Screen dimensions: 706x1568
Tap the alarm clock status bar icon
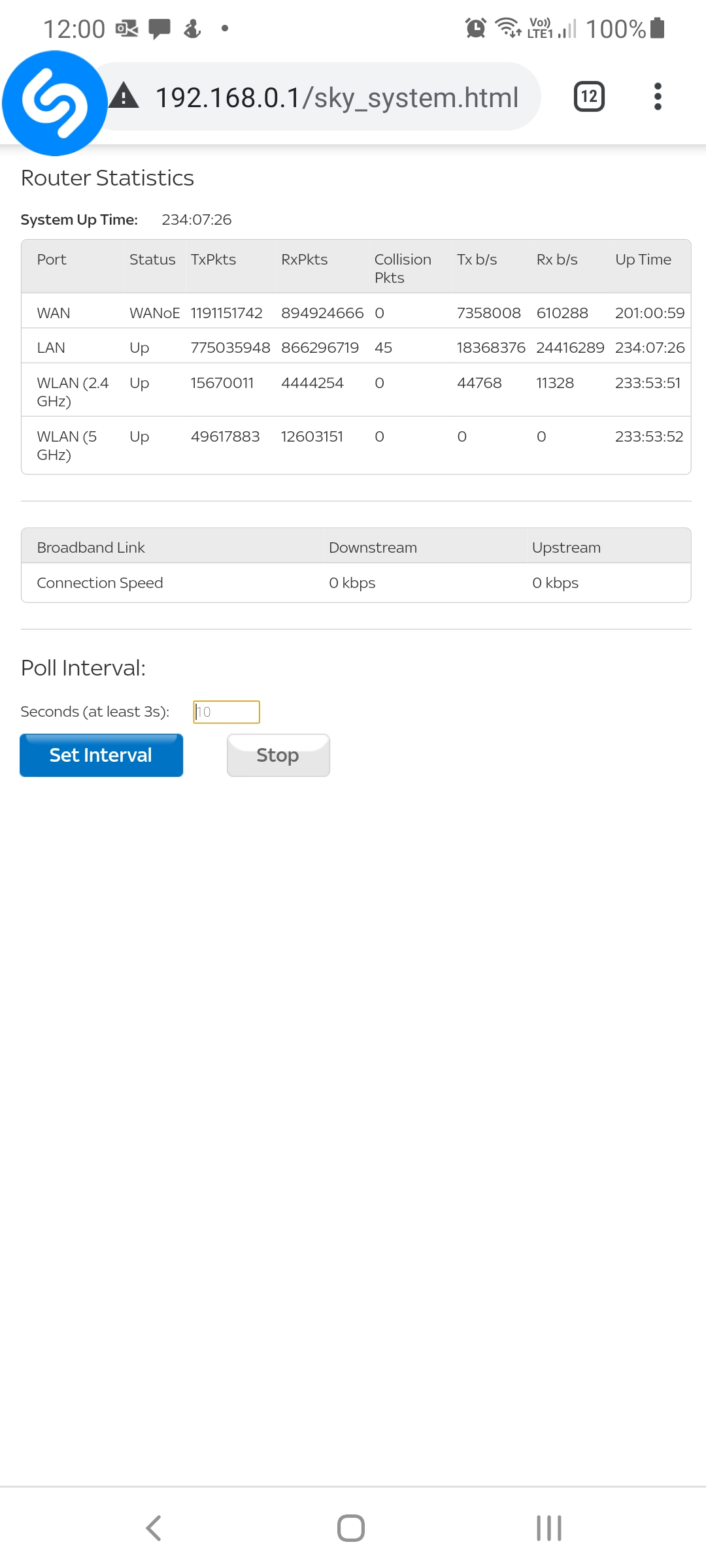point(475,28)
